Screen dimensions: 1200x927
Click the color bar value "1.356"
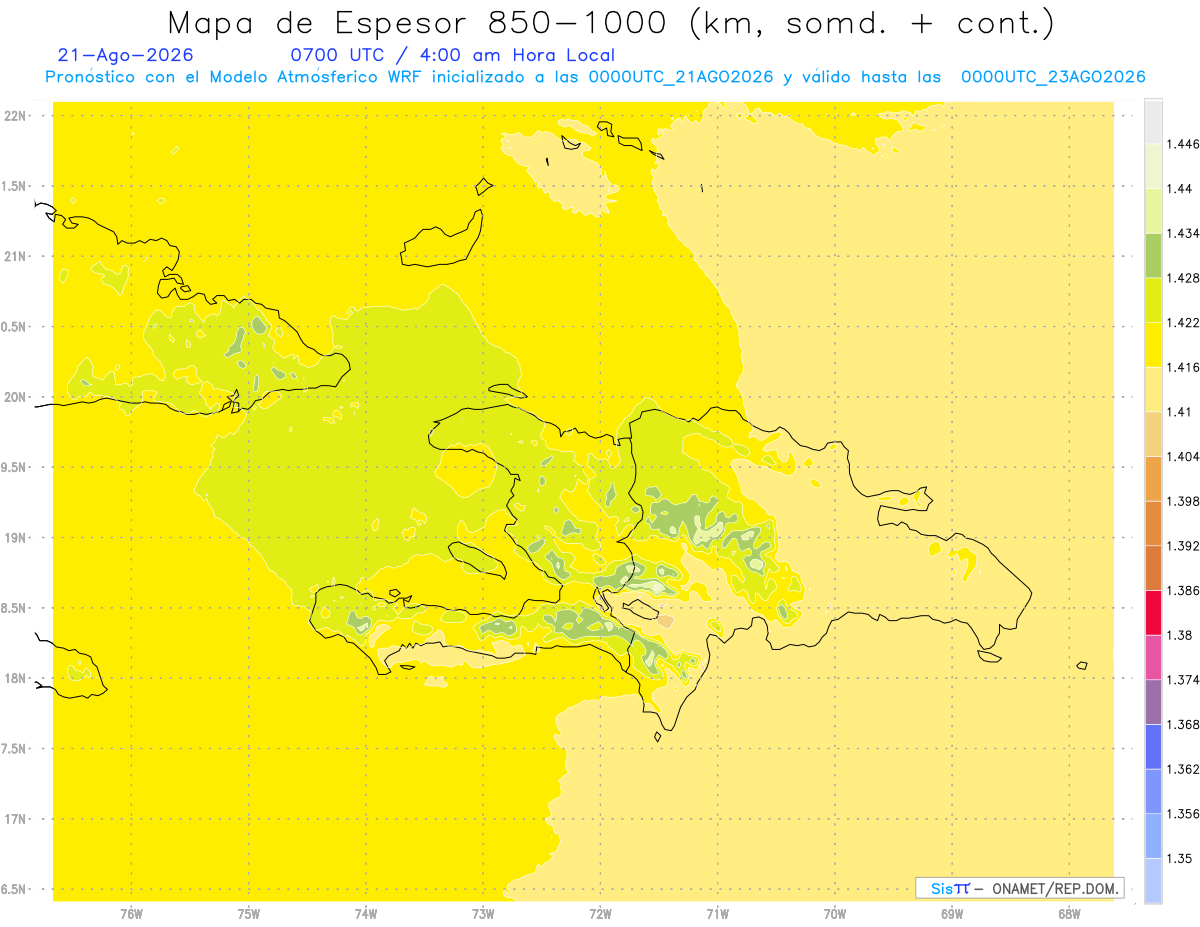1183,814
